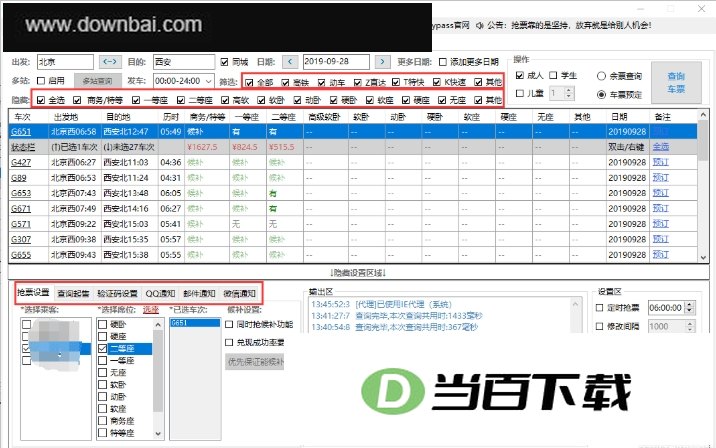Select the G571 row departure 北京西09:22

[x=74, y=224]
